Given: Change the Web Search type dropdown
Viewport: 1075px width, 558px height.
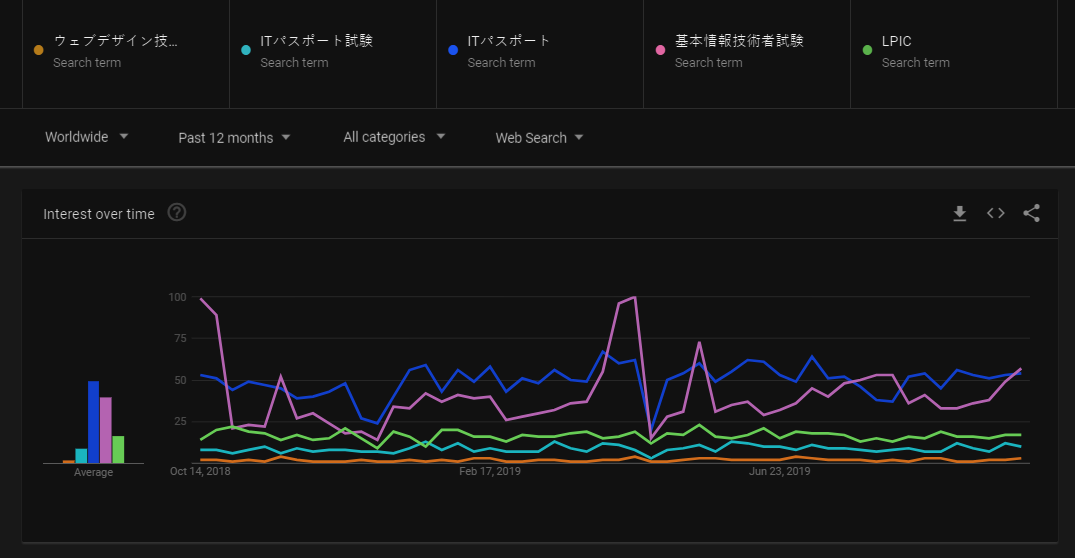Looking at the screenshot, I should pyautogui.click(x=539, y=138).
